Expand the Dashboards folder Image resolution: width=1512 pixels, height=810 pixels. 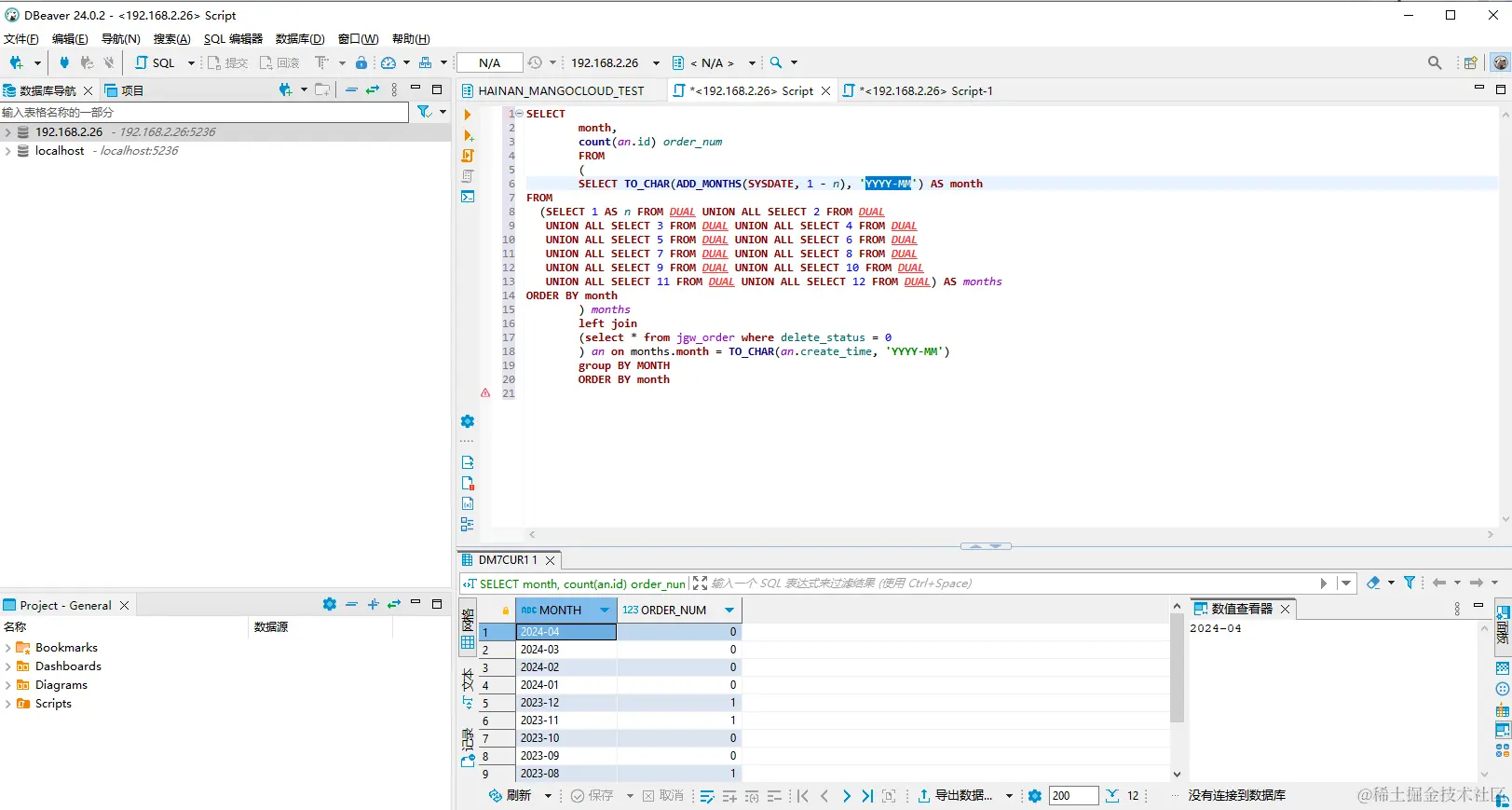coord(8,666)
